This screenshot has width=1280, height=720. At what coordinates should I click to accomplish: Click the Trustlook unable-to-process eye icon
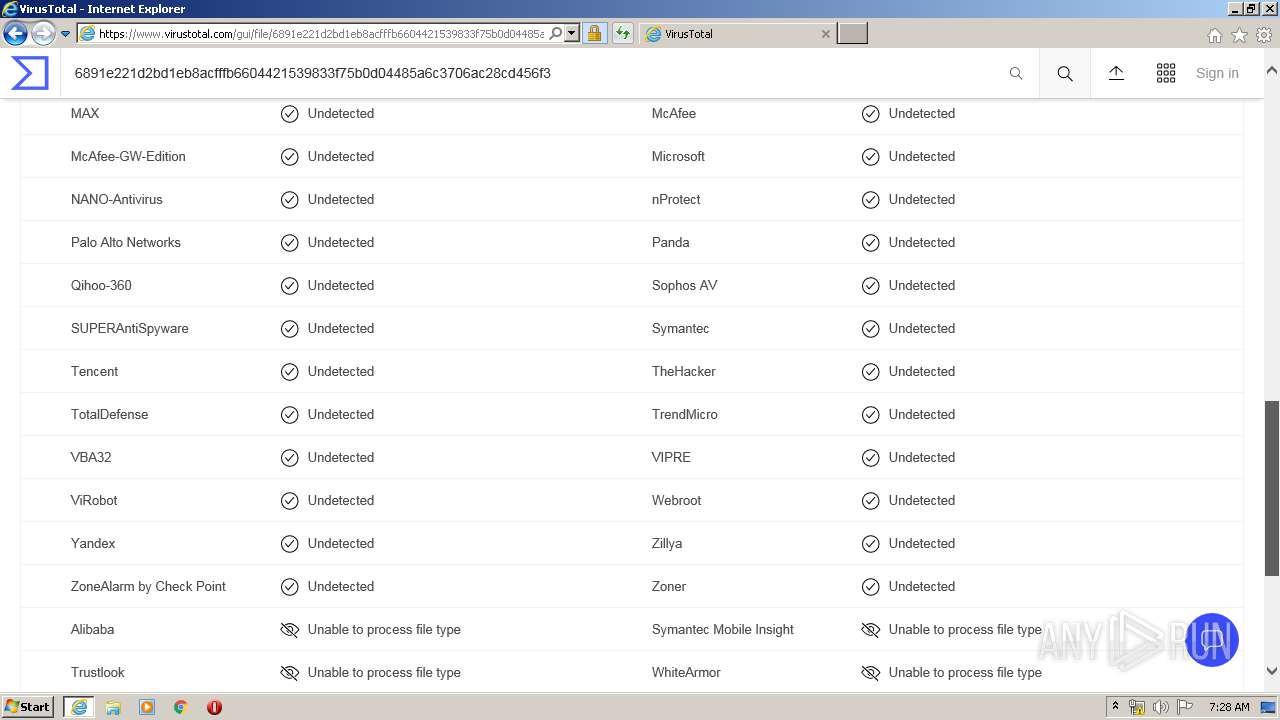289,672
